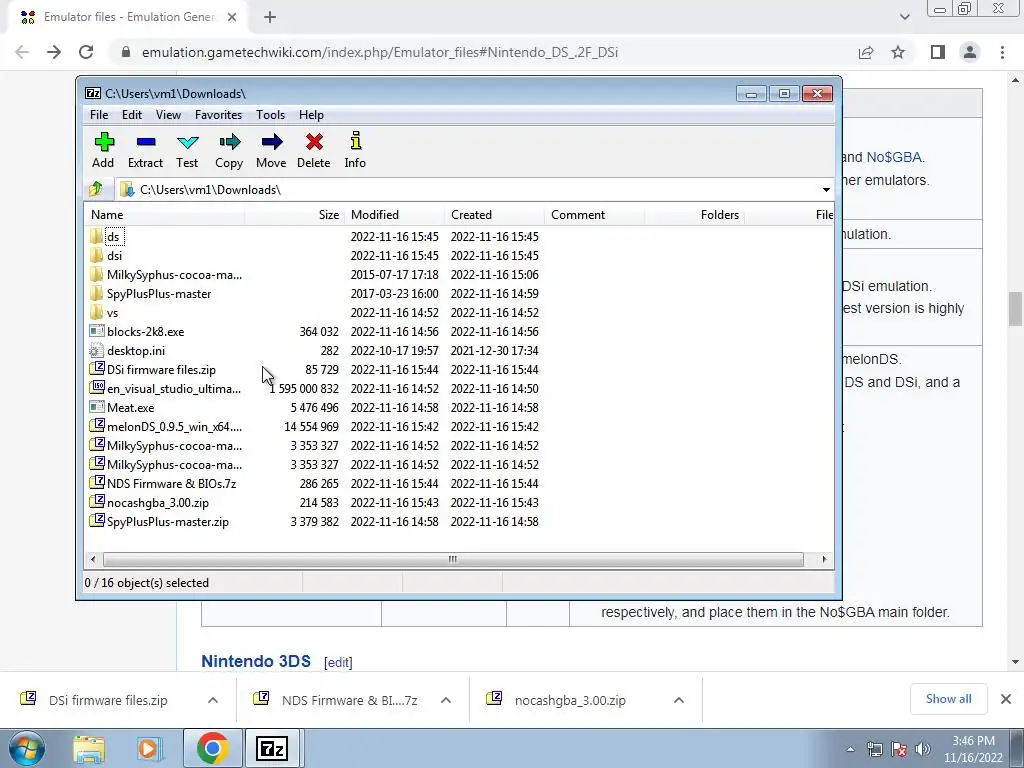Screen dimensions: 1024x768
Task: Select the melonDS_0.9.5 archive icon
Action: coord(97,426)
